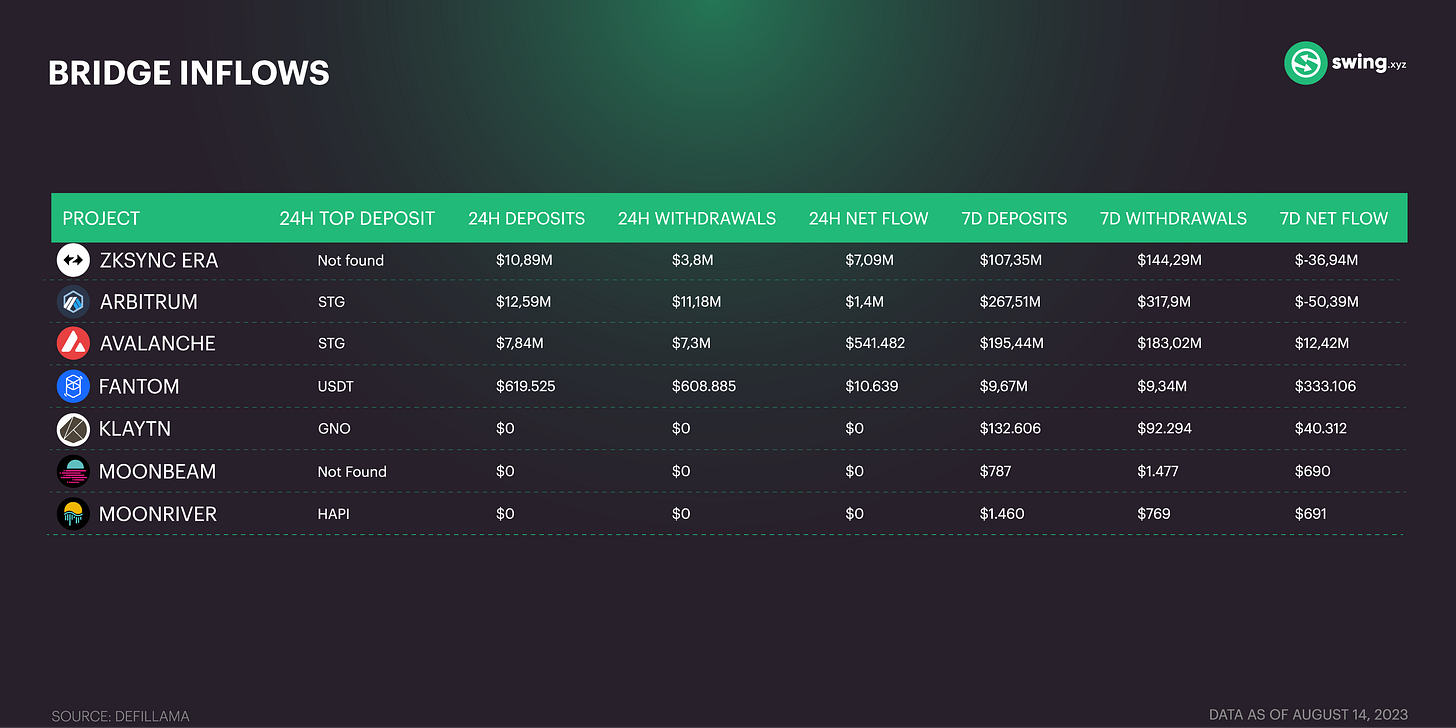Select the 7D NET FLOW column header
This screenshot has width=1456, height=728.
pyautogui.click(x=1334, y=218)
